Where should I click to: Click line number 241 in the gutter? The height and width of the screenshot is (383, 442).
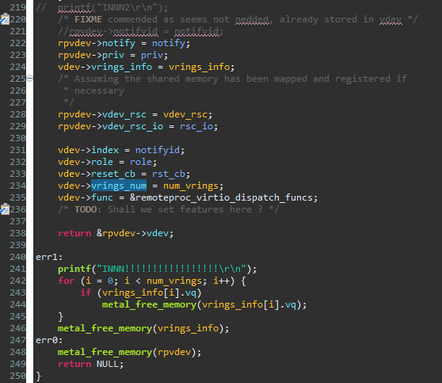tap(18, 269)
